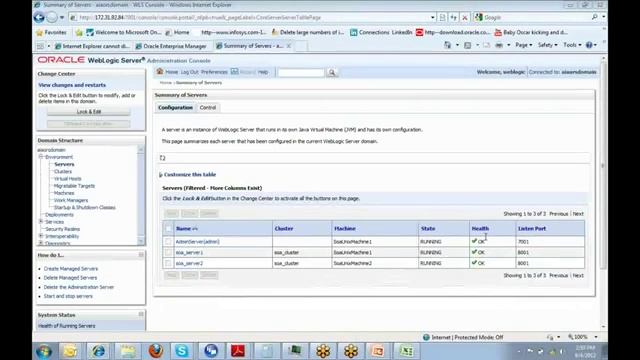Switch to the Control tab

(x=208, y=108)
